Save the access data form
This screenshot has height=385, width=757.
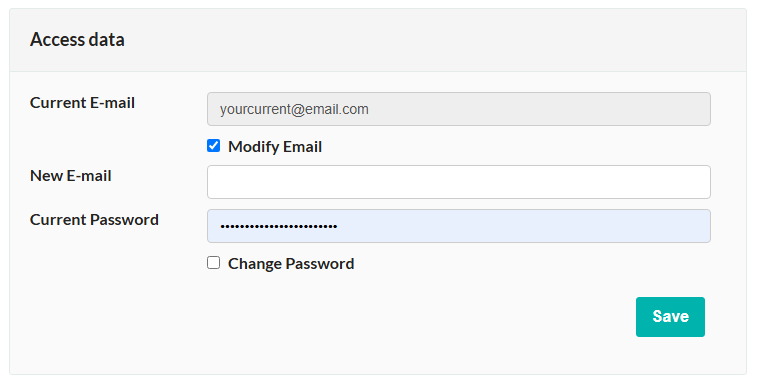tap(670, 317)
